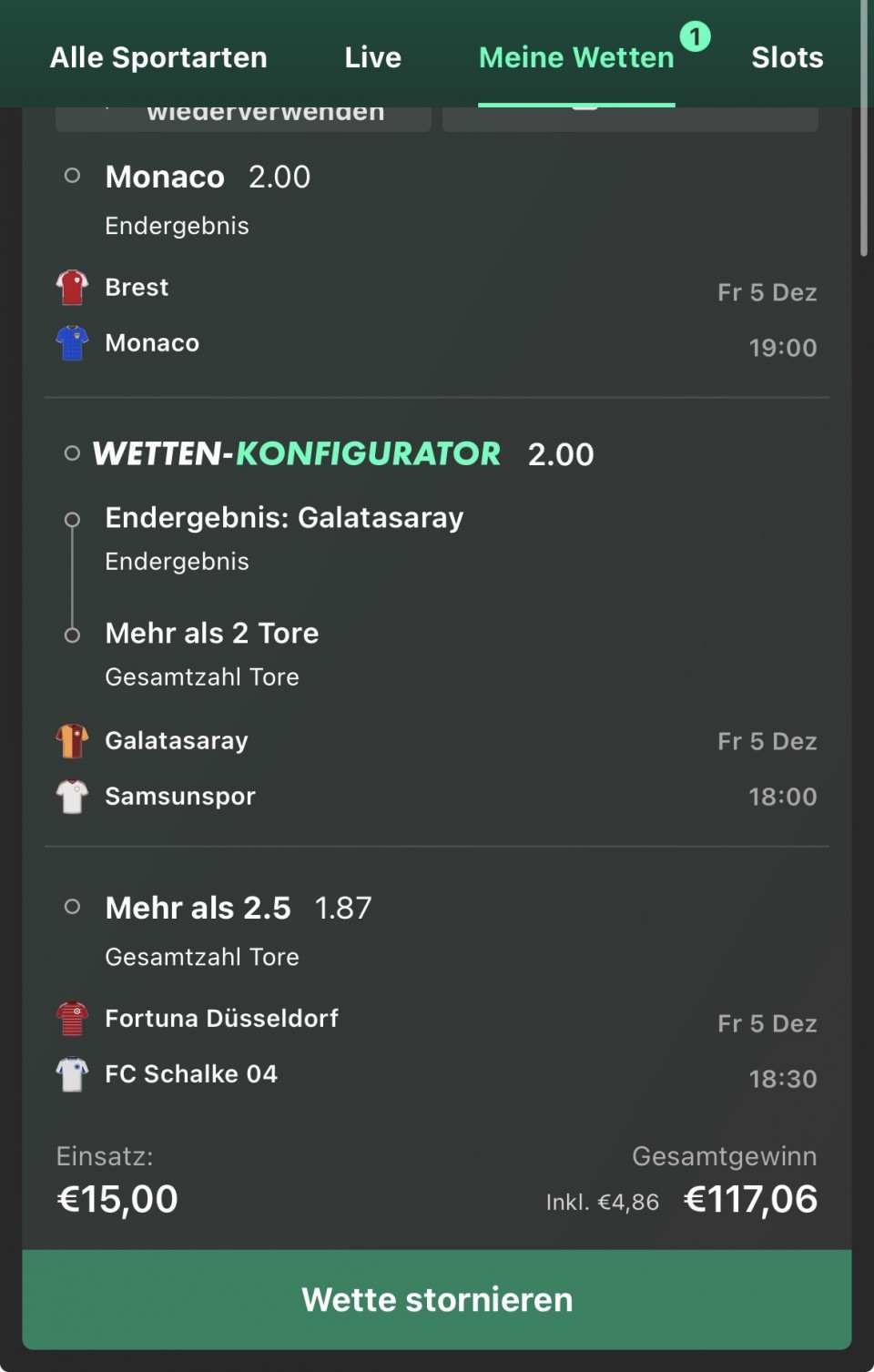Screen dimensions: 874x1372
Task: Click the Galatasaray jersey icon
Action: coord(72,741)
